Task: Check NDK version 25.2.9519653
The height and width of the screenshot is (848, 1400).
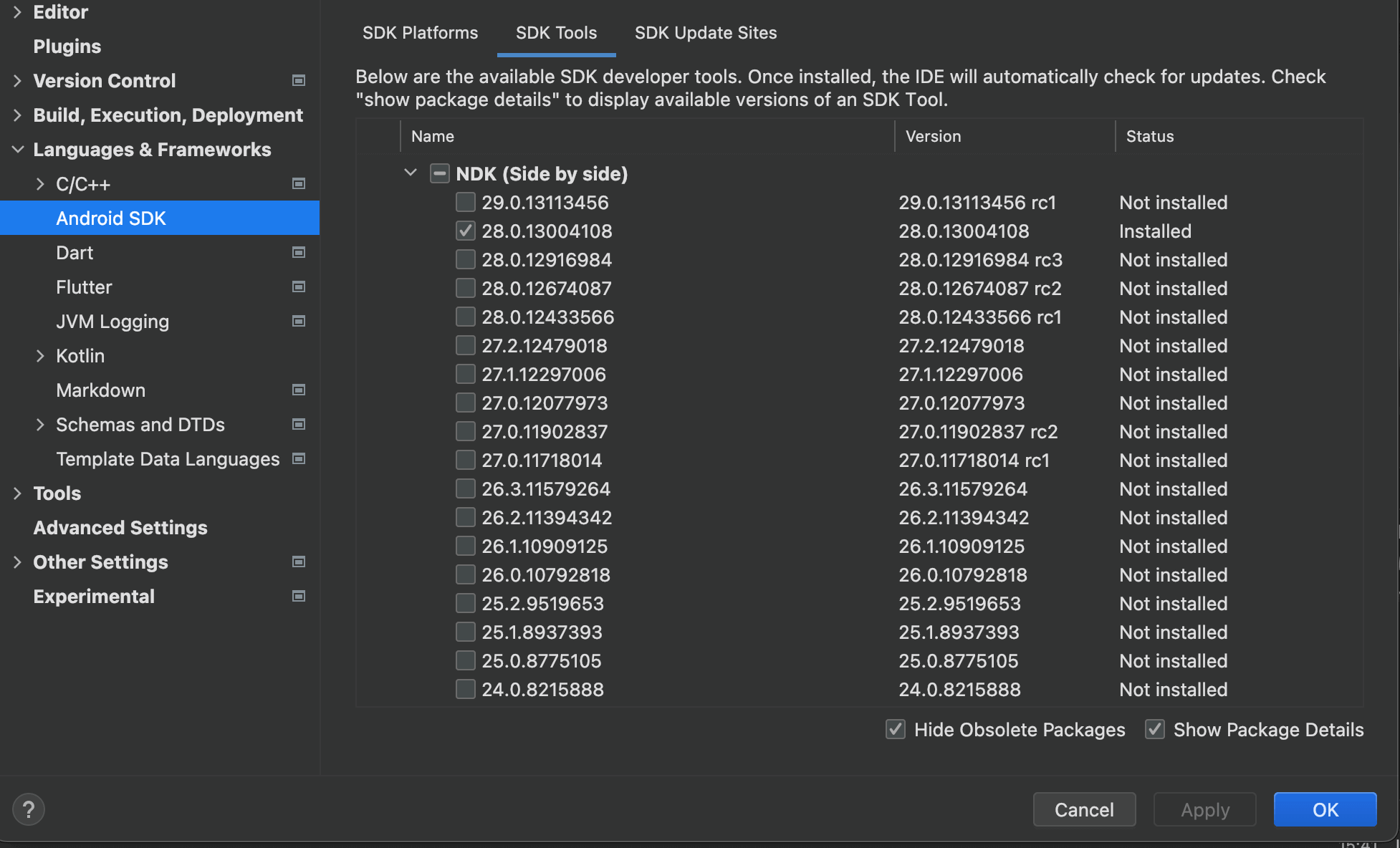Action: [466, 603]
